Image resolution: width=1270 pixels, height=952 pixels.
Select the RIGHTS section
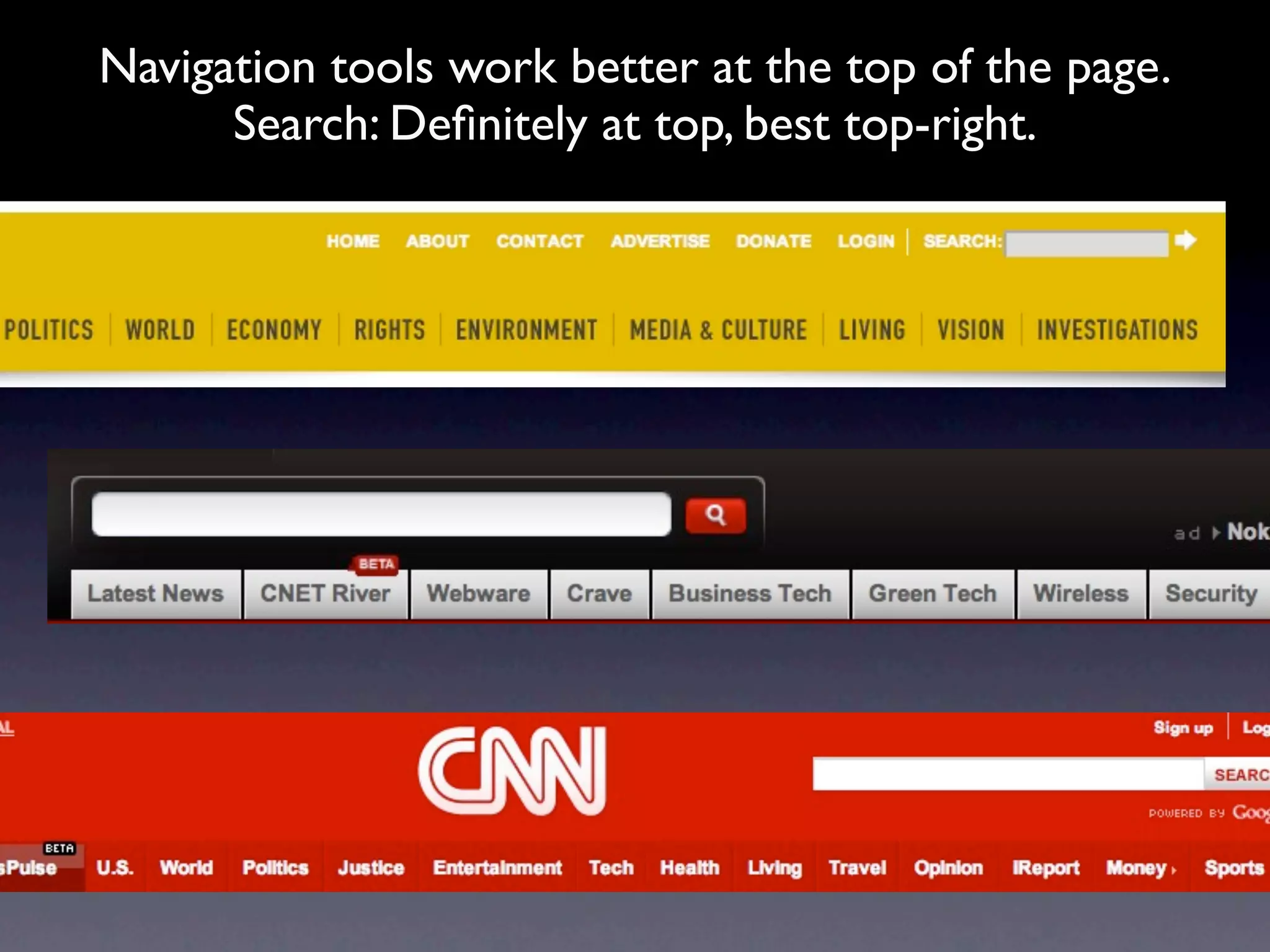(389, 330)
